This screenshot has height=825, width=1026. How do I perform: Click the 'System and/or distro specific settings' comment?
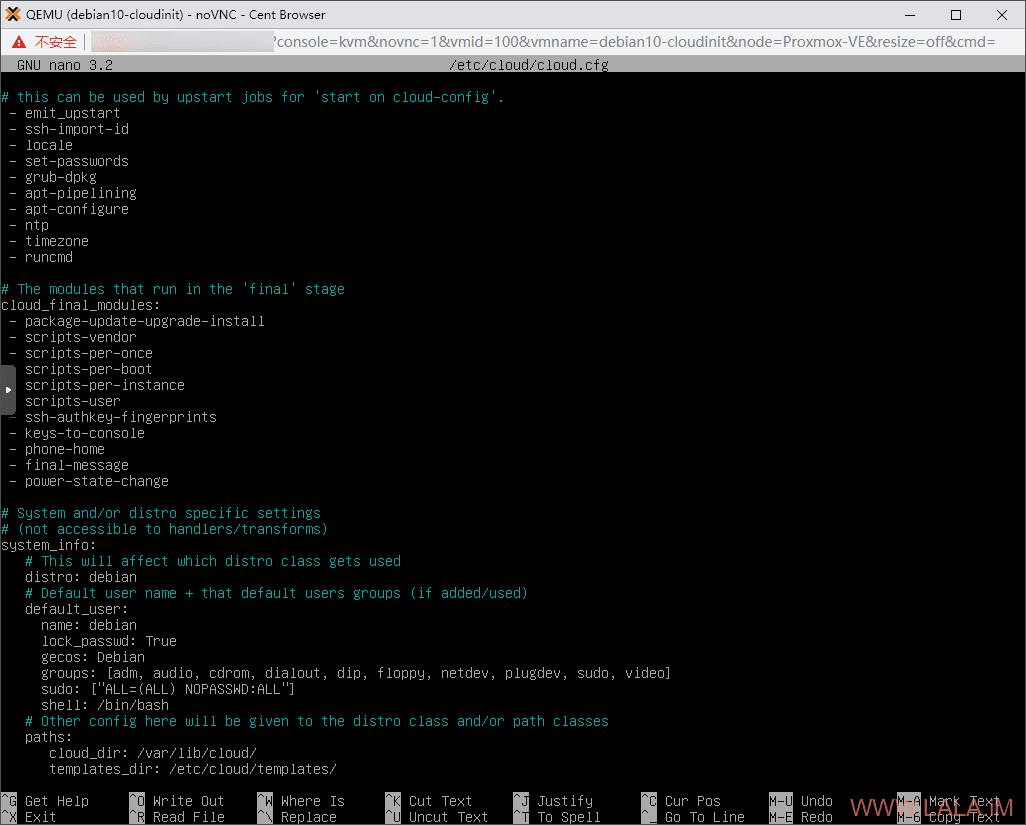point(161,513)
